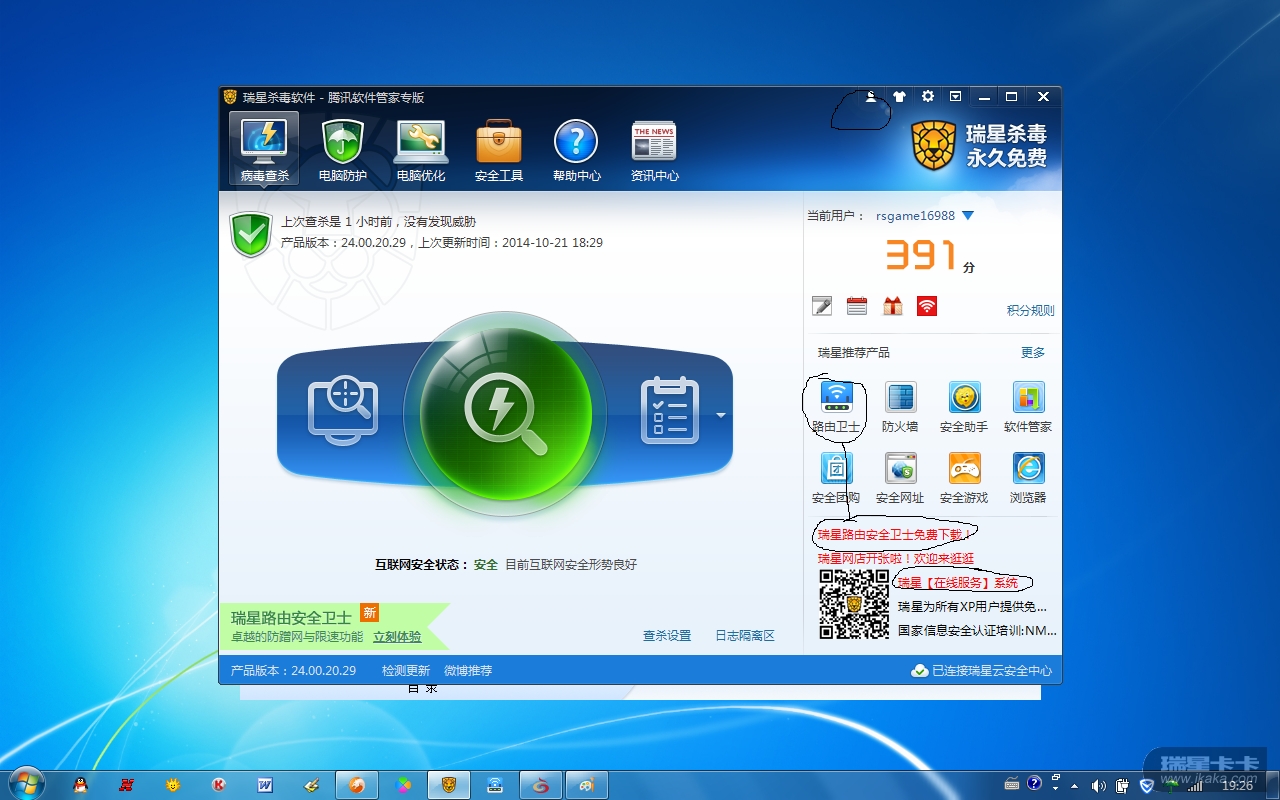
Task: Open the 防火墙 firewall product
Action: 900,407
